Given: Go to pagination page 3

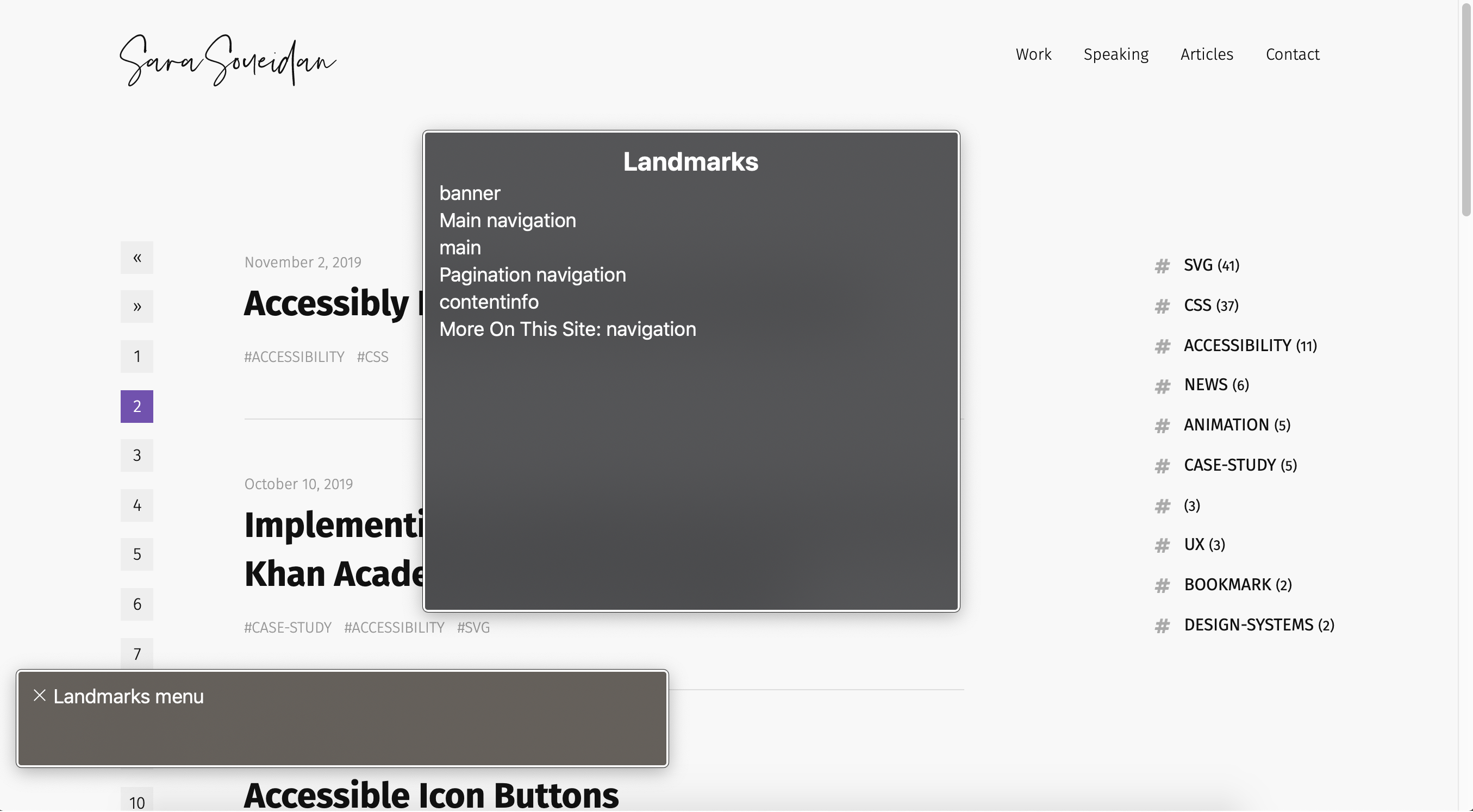Looking at the screenshot, I should coord(136,456).
